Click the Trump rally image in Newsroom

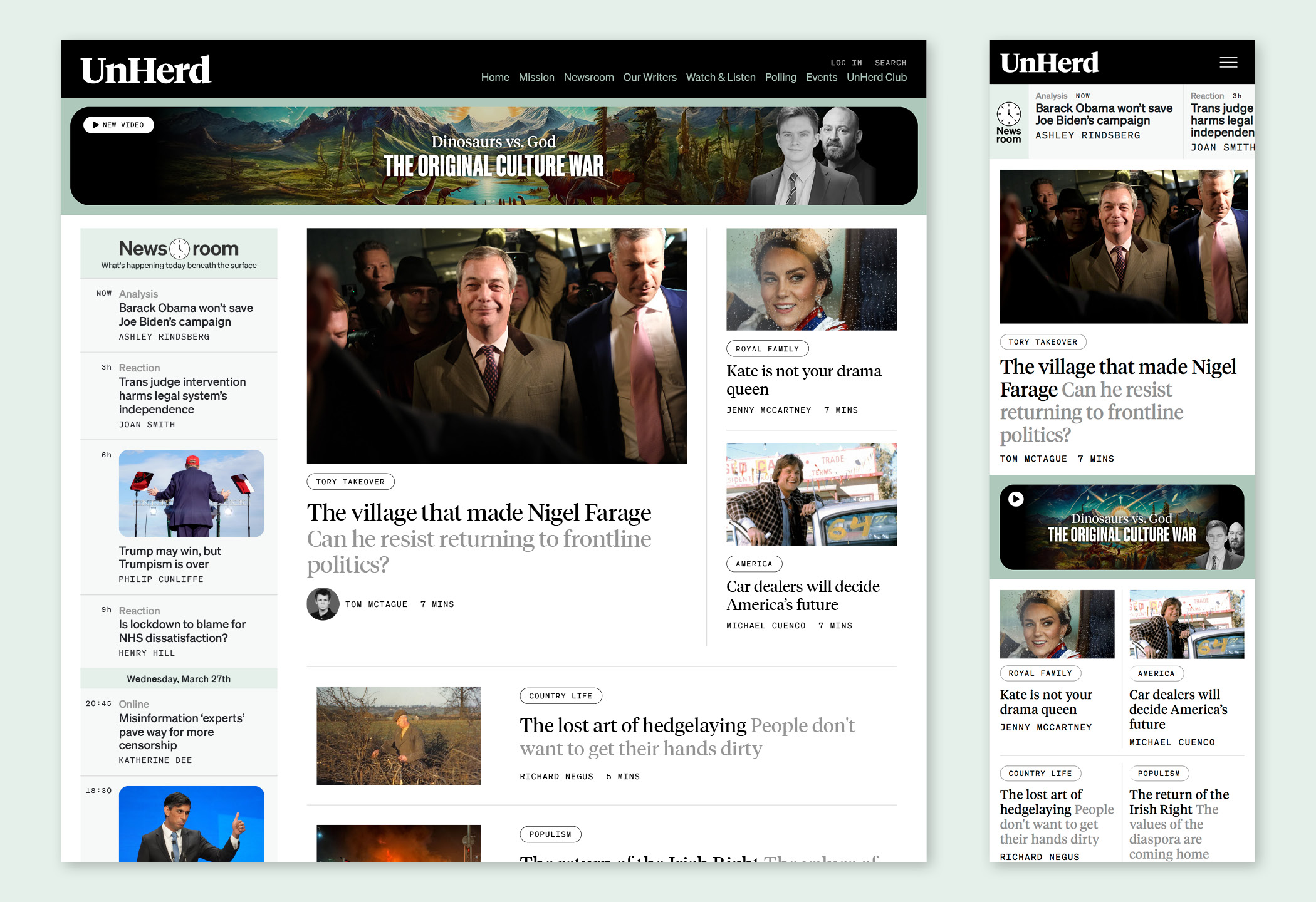pos(191,493)
